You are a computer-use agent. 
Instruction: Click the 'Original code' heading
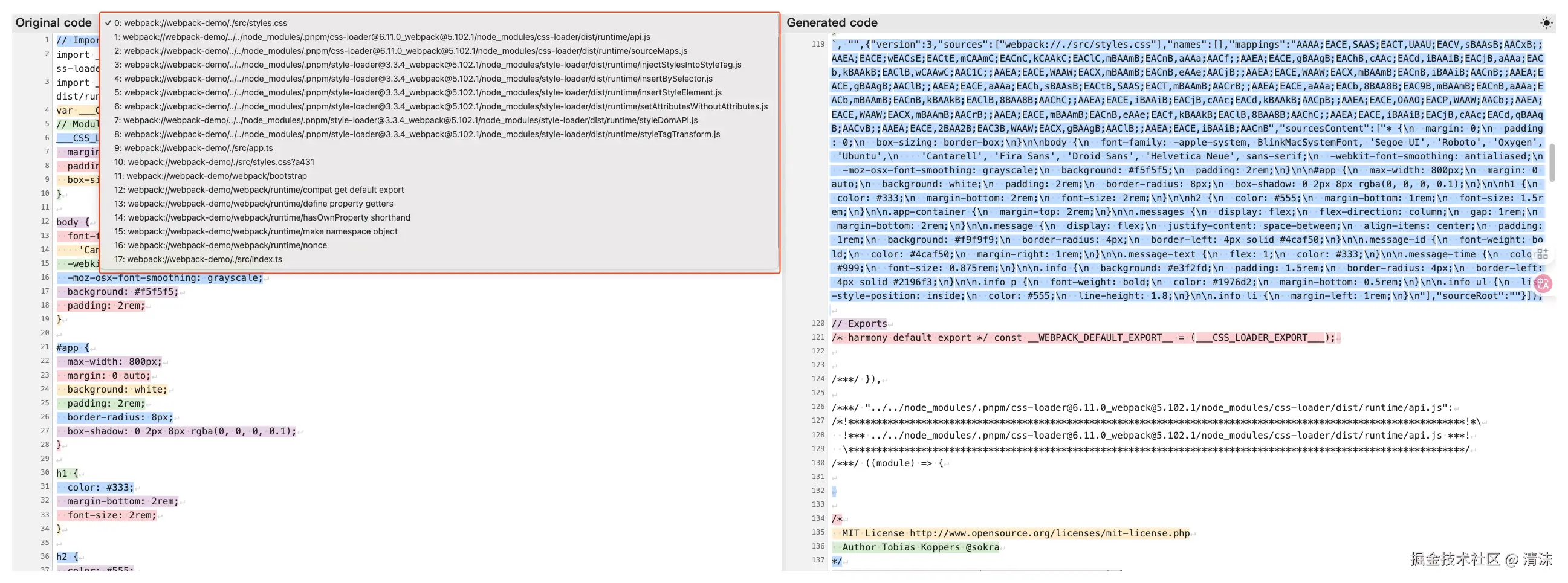[54, 23]
